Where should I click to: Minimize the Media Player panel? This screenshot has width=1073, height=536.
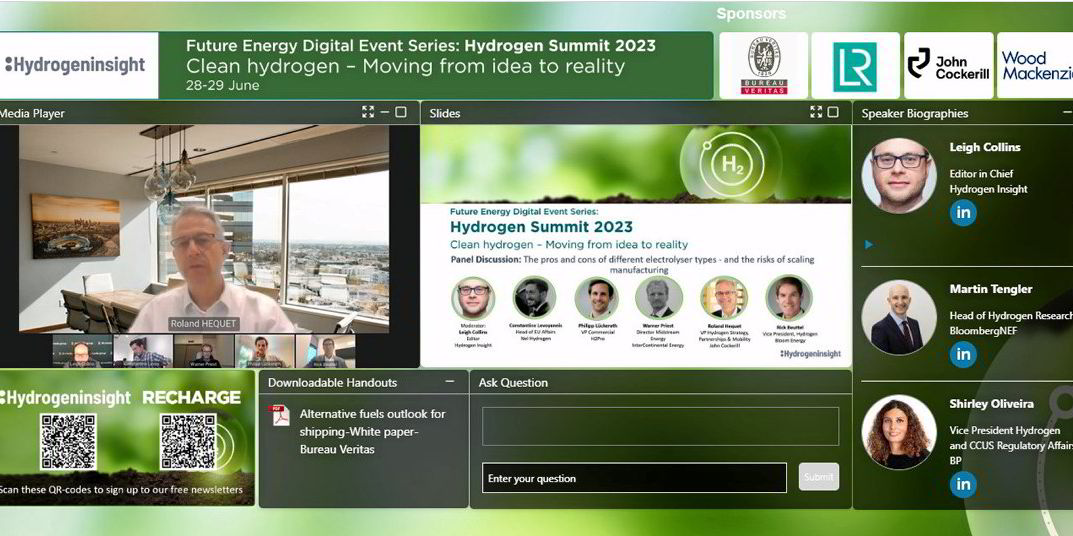tap(385, 112)
